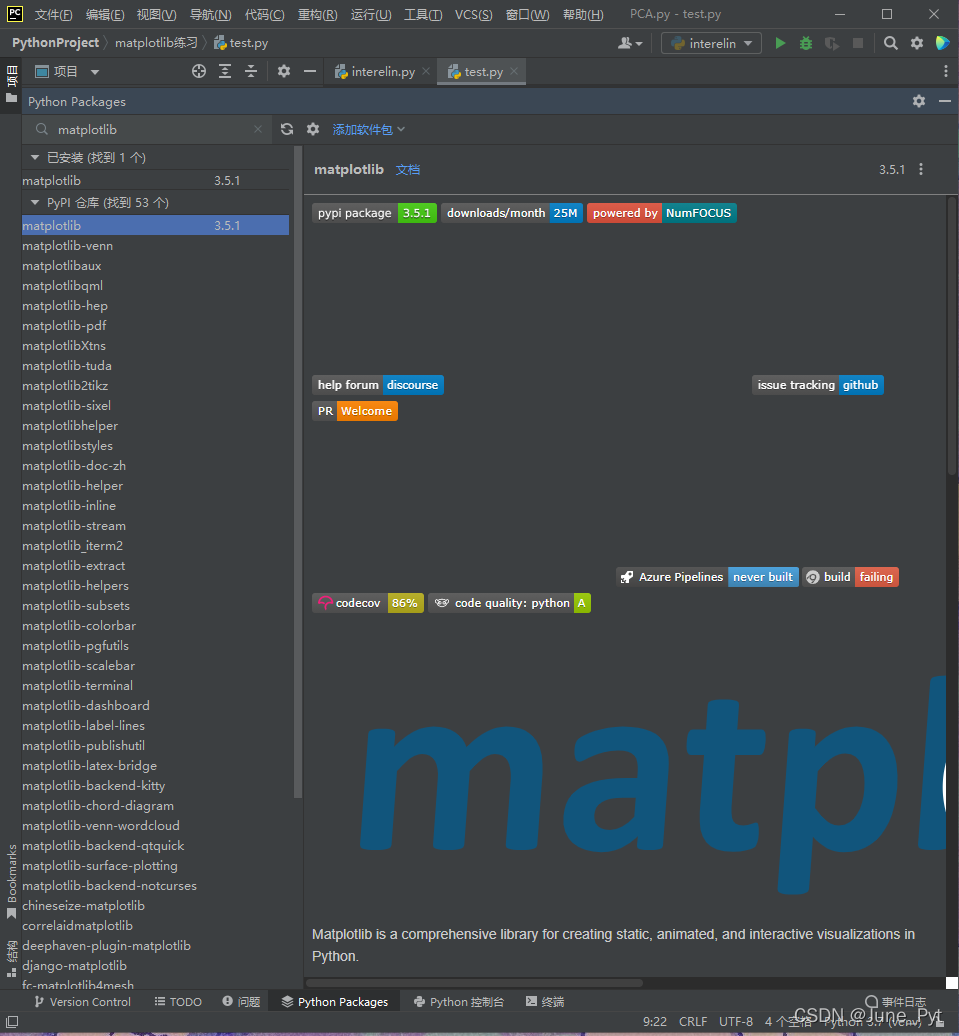959x1036 pixels.
Task: Open package manager settings gear
Action: click(x=313, y=130)
